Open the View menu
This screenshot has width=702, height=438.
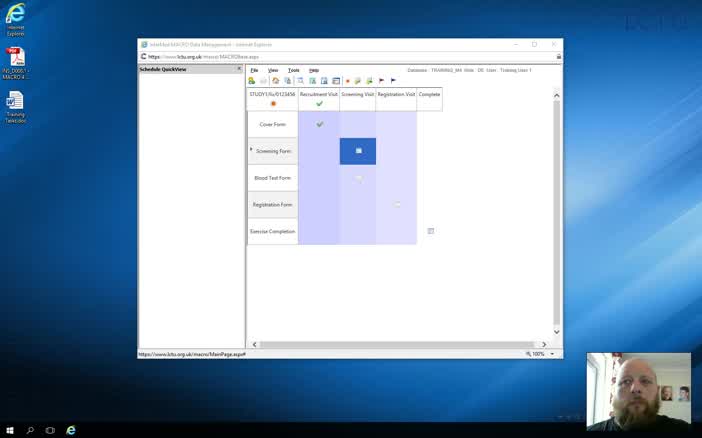(273, 70)
